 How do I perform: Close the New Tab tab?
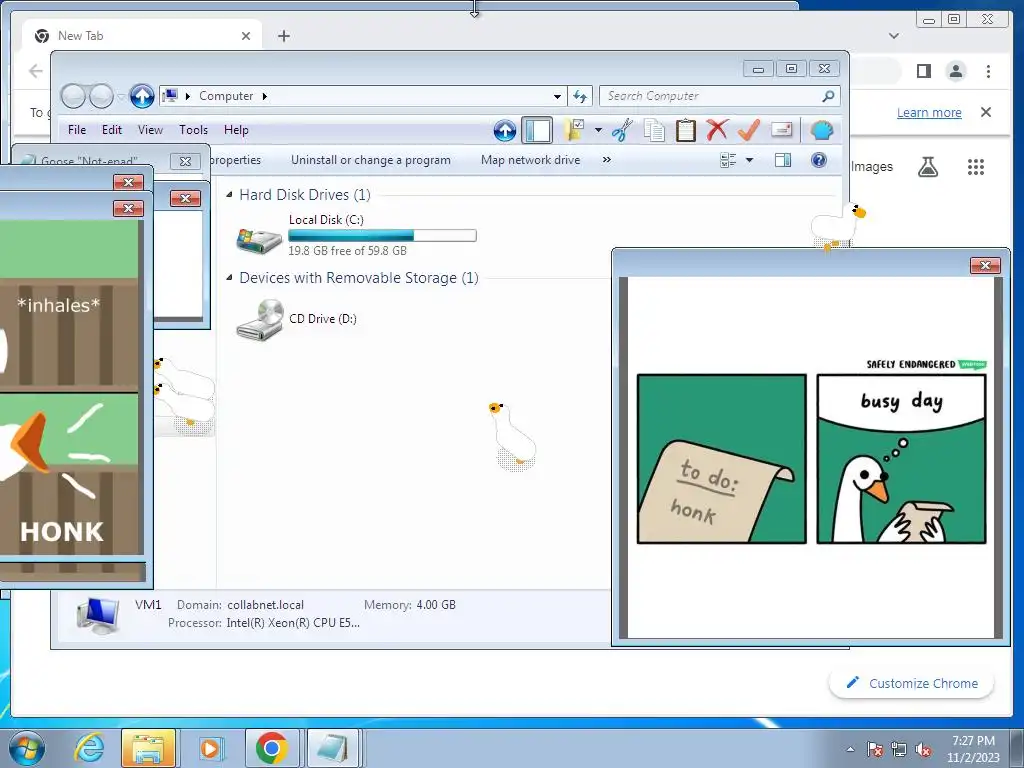(246, 36)
